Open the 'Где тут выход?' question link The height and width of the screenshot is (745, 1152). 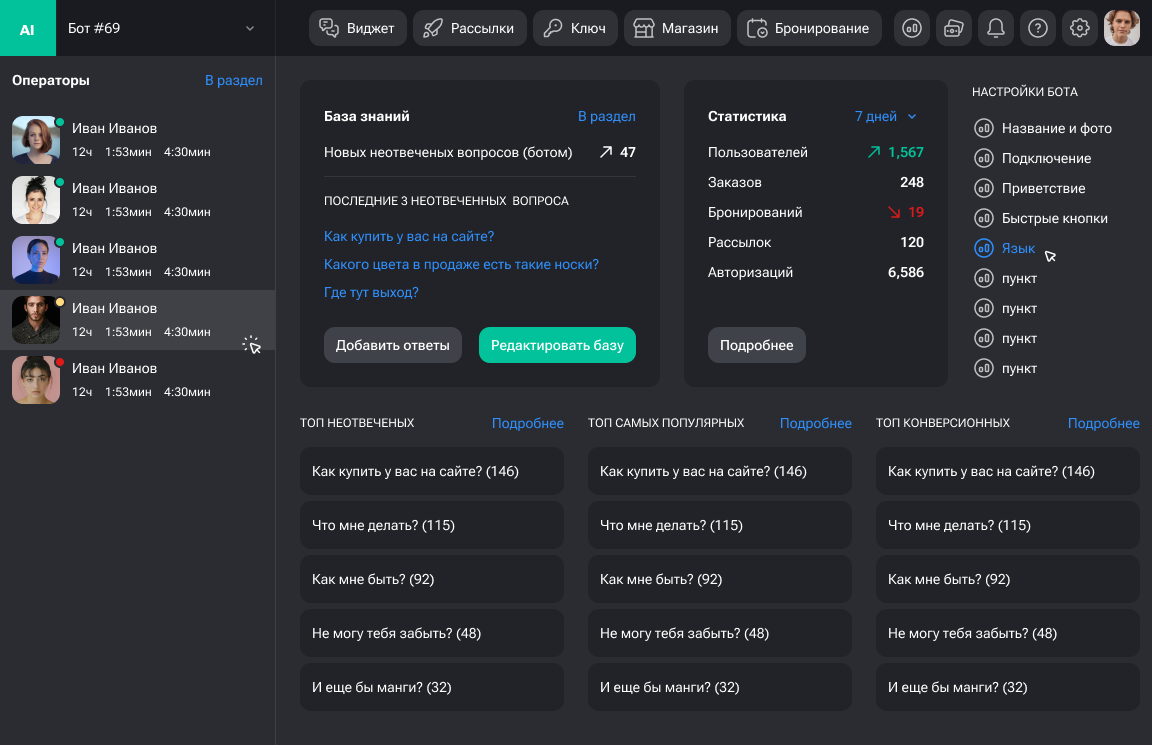(371, 292)
